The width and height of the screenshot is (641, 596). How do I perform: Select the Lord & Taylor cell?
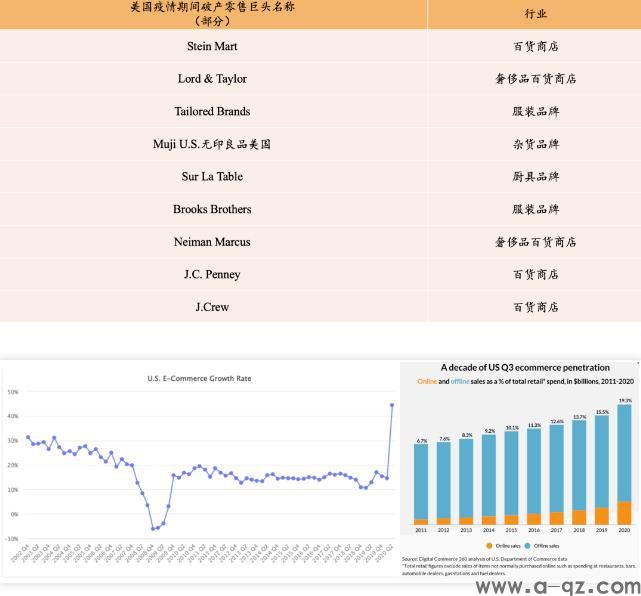(212, 78)
